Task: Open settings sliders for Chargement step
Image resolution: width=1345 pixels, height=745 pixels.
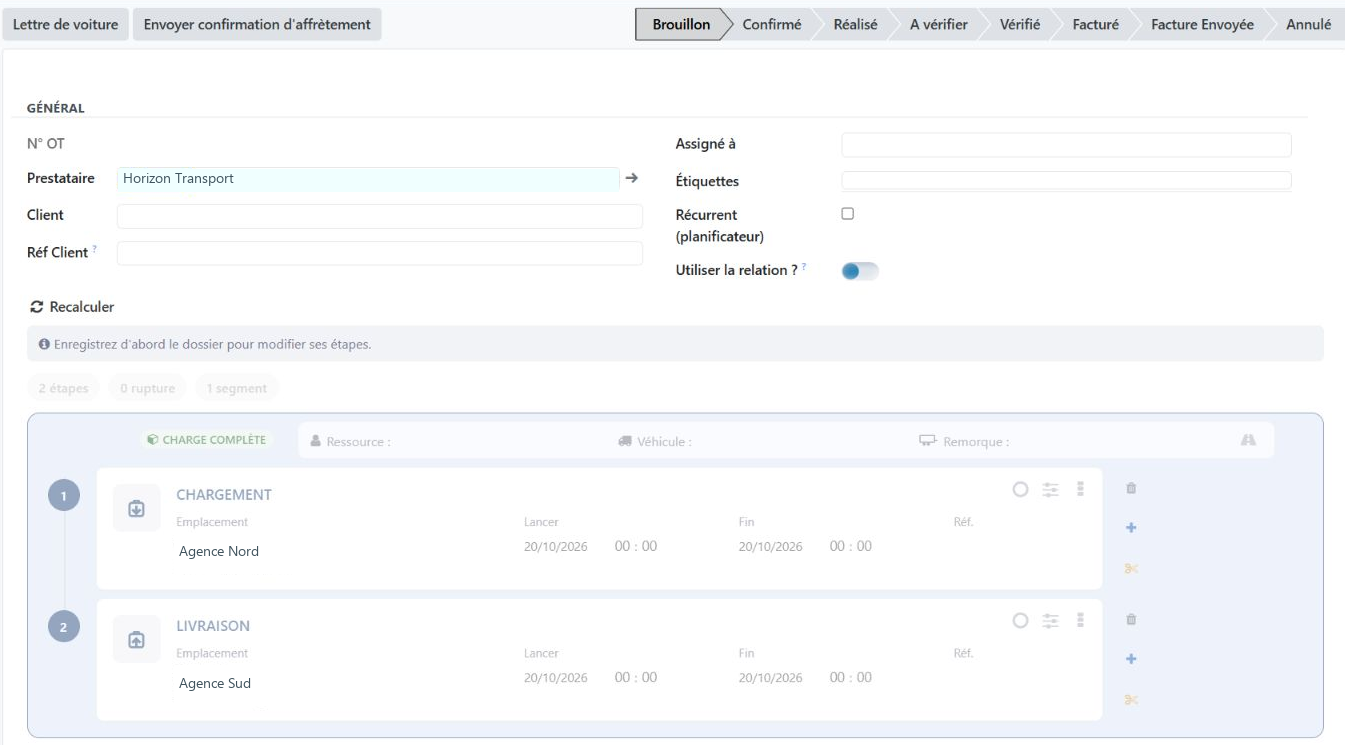Action: point(1050,489)
